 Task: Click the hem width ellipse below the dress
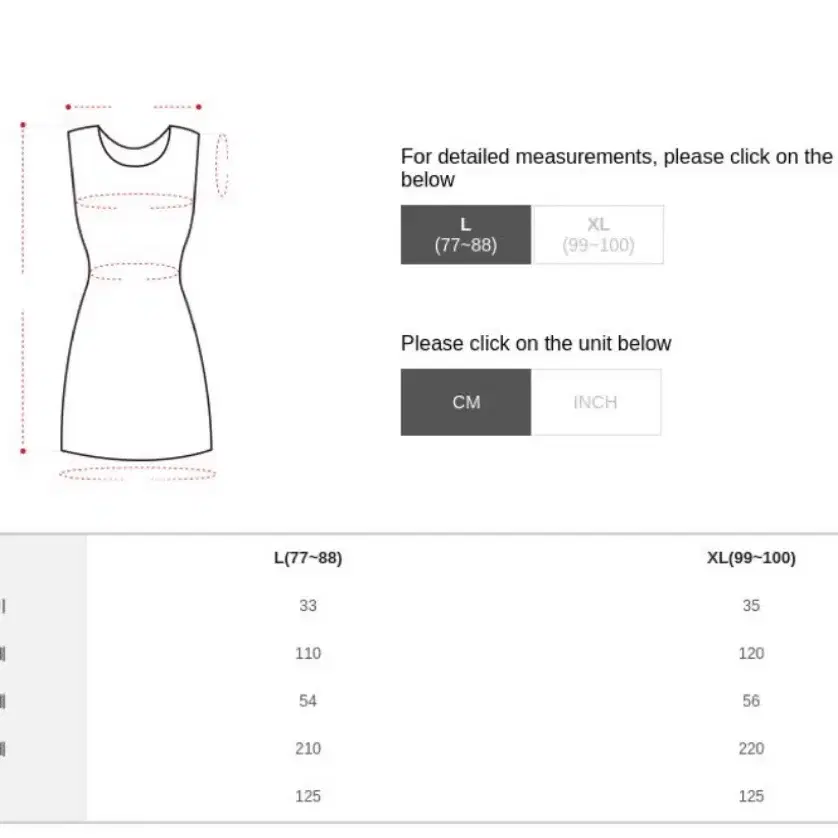point(137,474)
